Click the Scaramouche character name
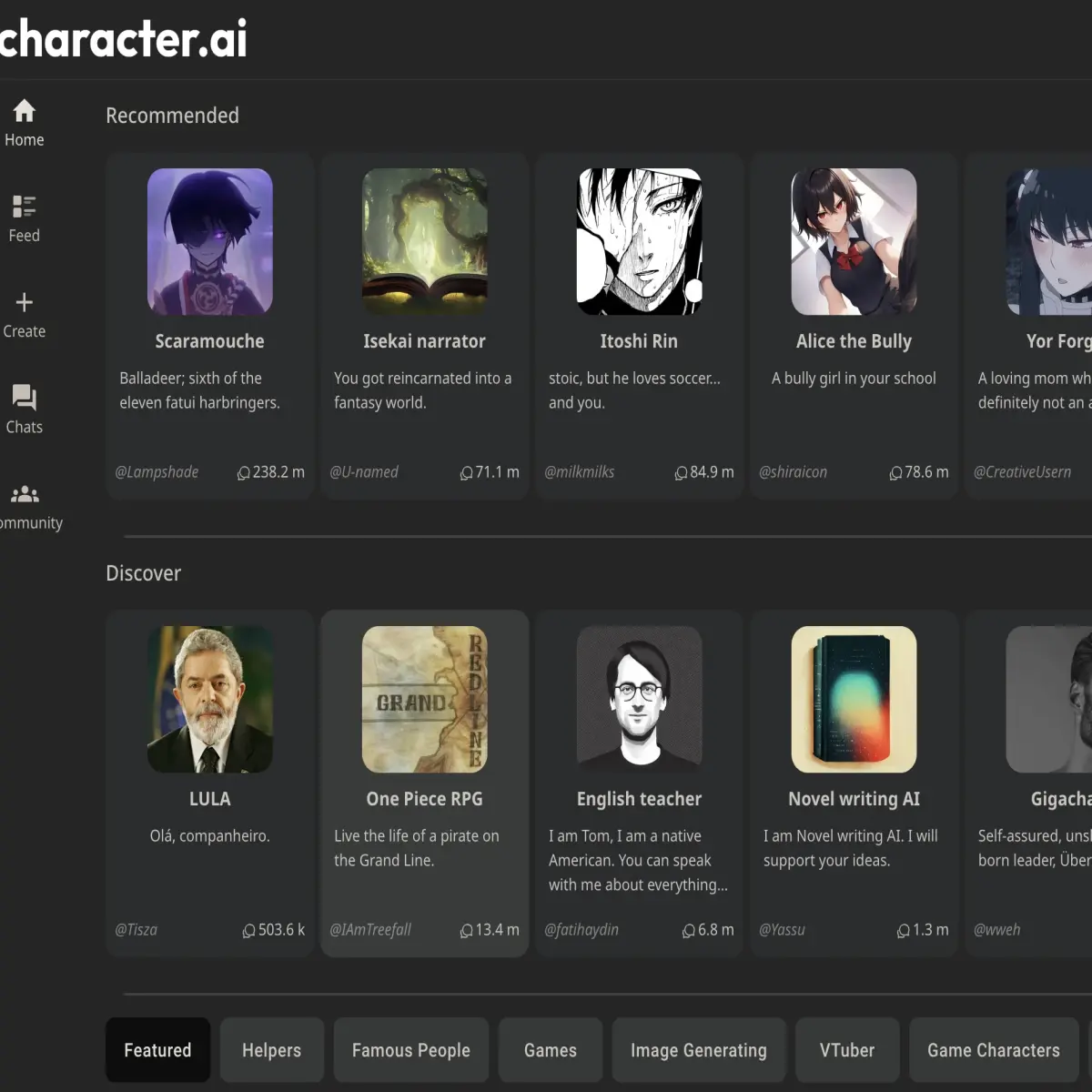The height and width of the screenshot is (1092, 1092). (x=209, y=341)
